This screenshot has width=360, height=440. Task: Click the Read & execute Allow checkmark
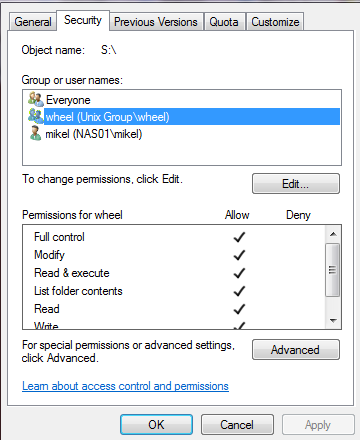pos(239,273)
